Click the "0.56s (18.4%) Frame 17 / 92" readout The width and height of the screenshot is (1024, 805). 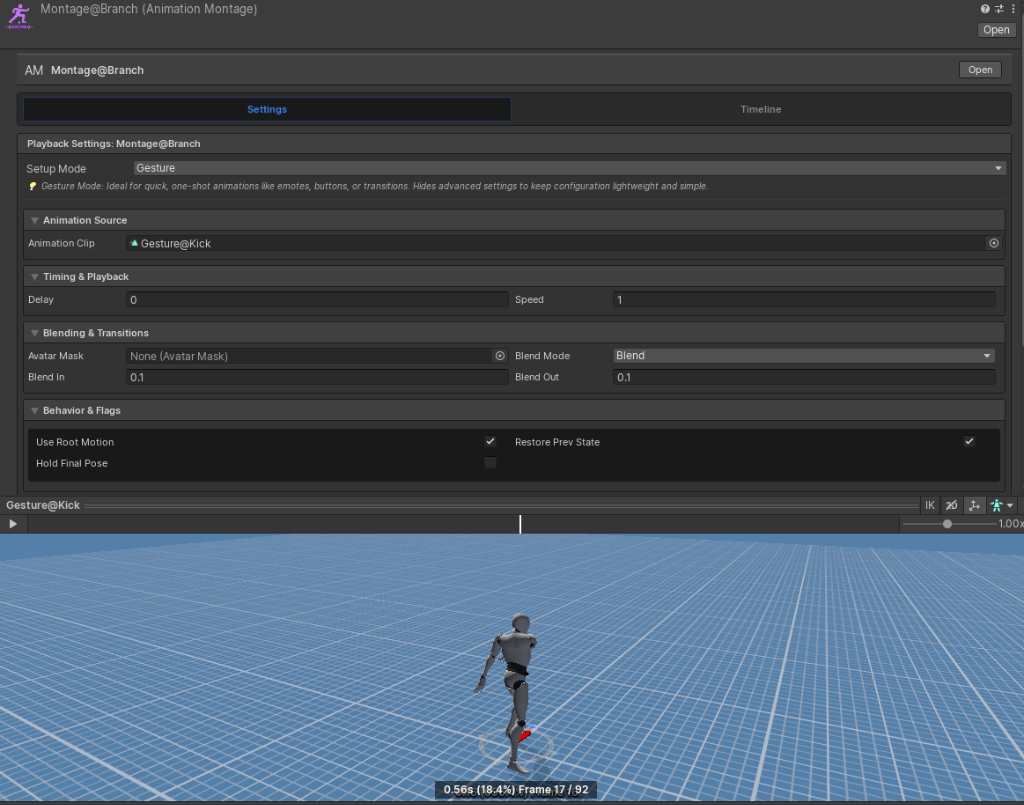tap(516, 789)
